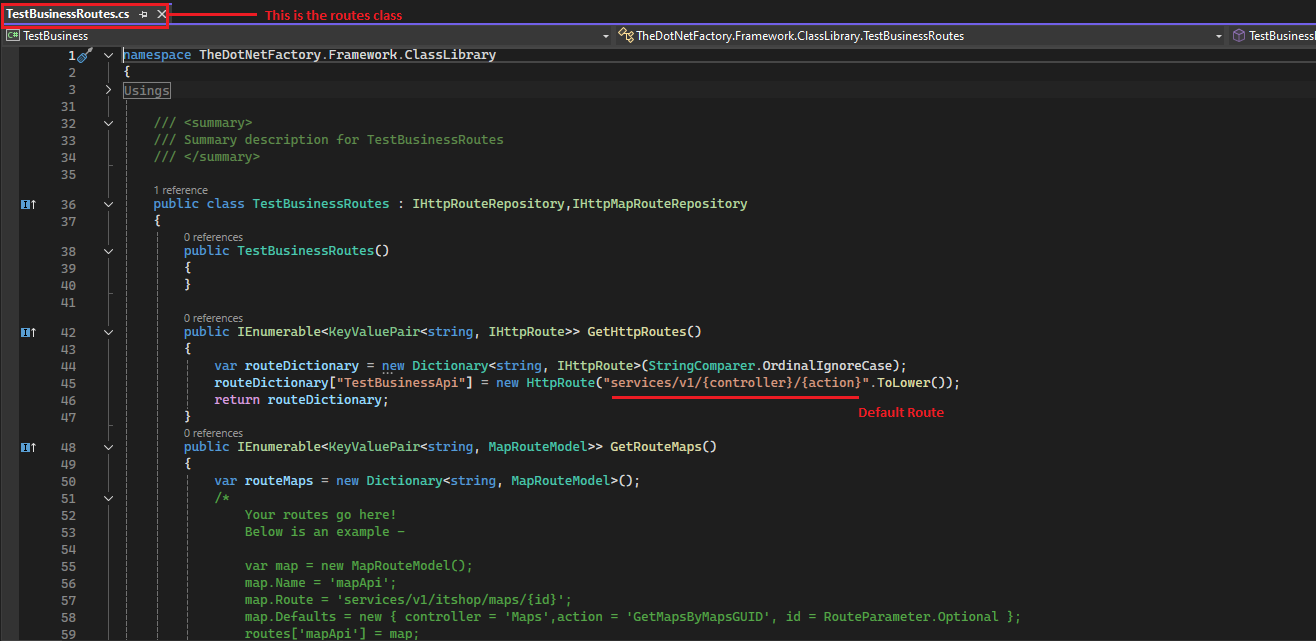
Task: Expand the collapsed Usings region chevron
Action: [x=108, y=90]
